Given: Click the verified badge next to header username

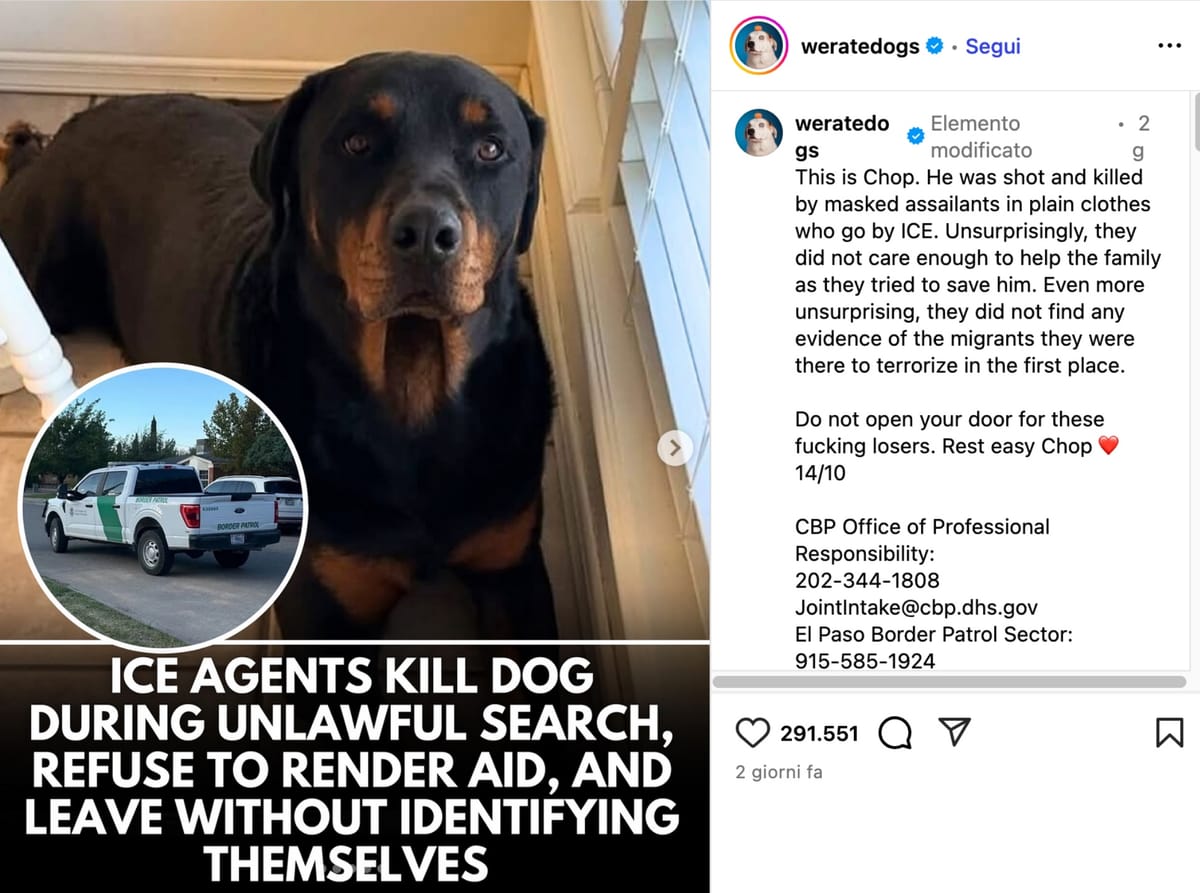Looking at the screenshot, I should [x=935, y=46].
